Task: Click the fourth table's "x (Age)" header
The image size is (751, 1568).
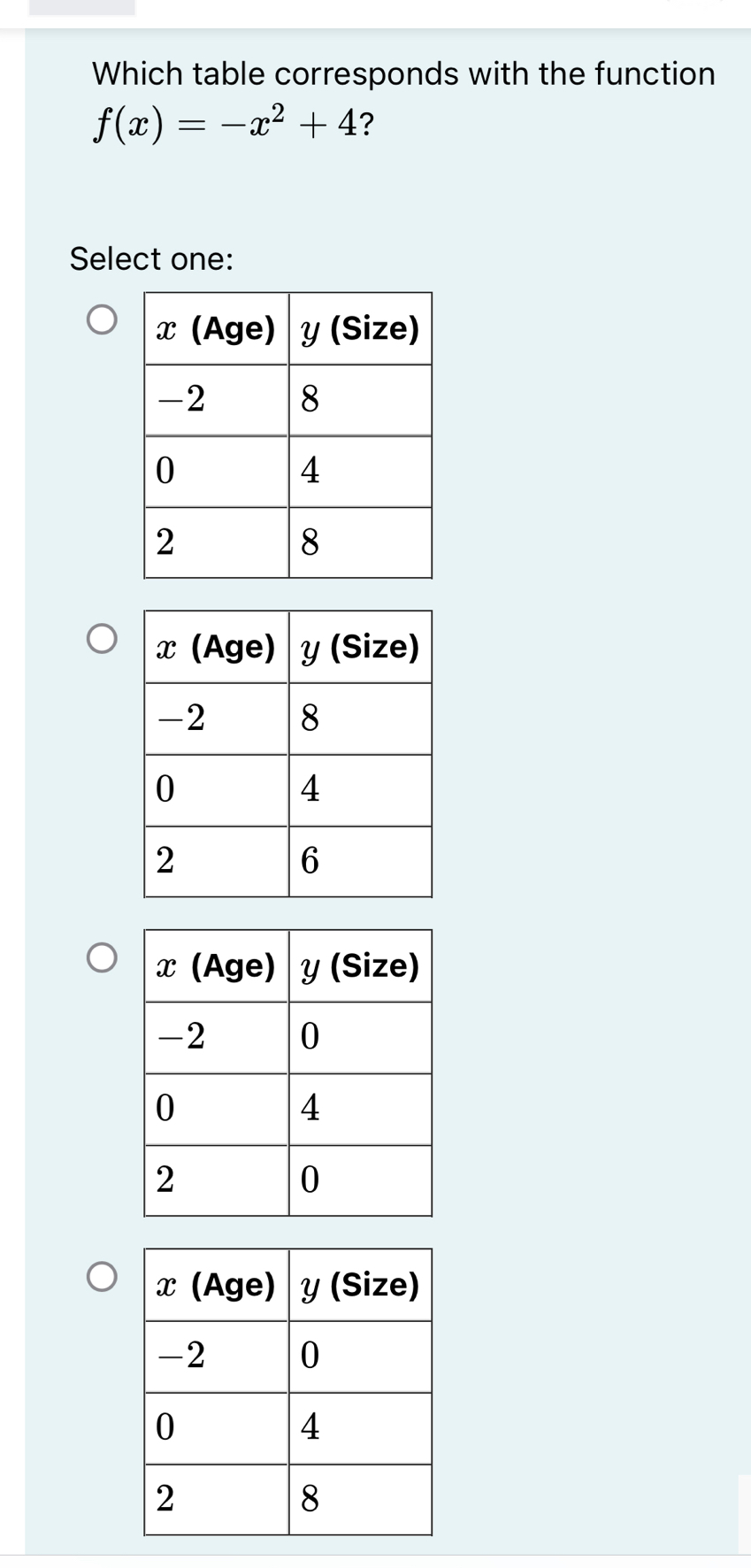Action: [216, 1285]
